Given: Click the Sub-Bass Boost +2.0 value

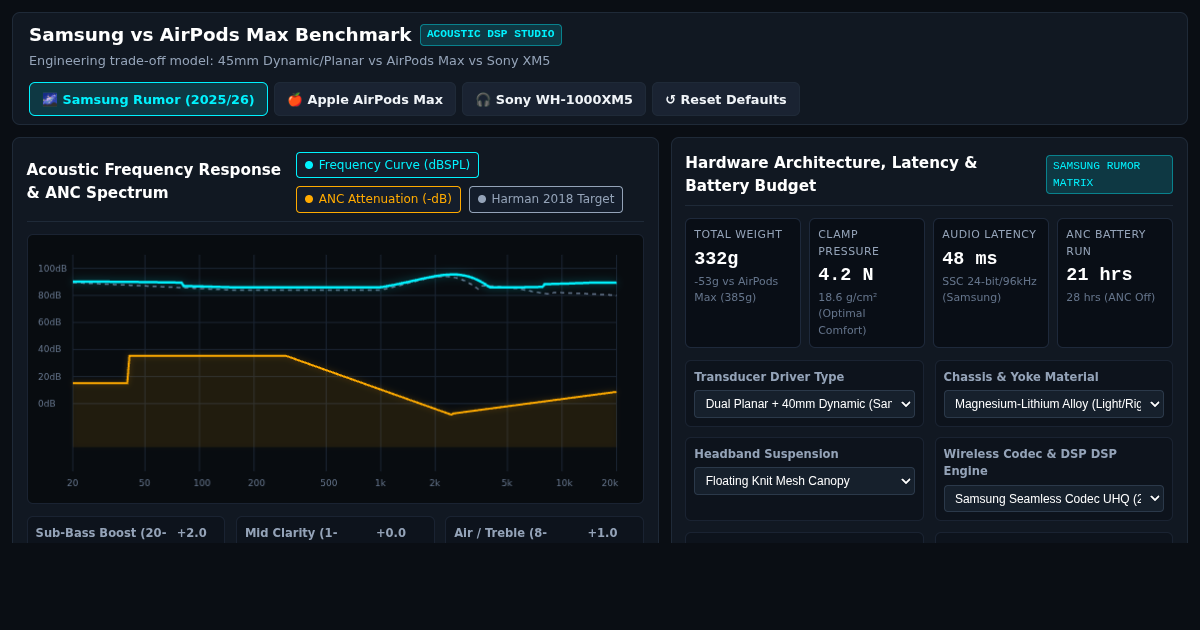Looking at the screenshot, I should pos(192,533).
